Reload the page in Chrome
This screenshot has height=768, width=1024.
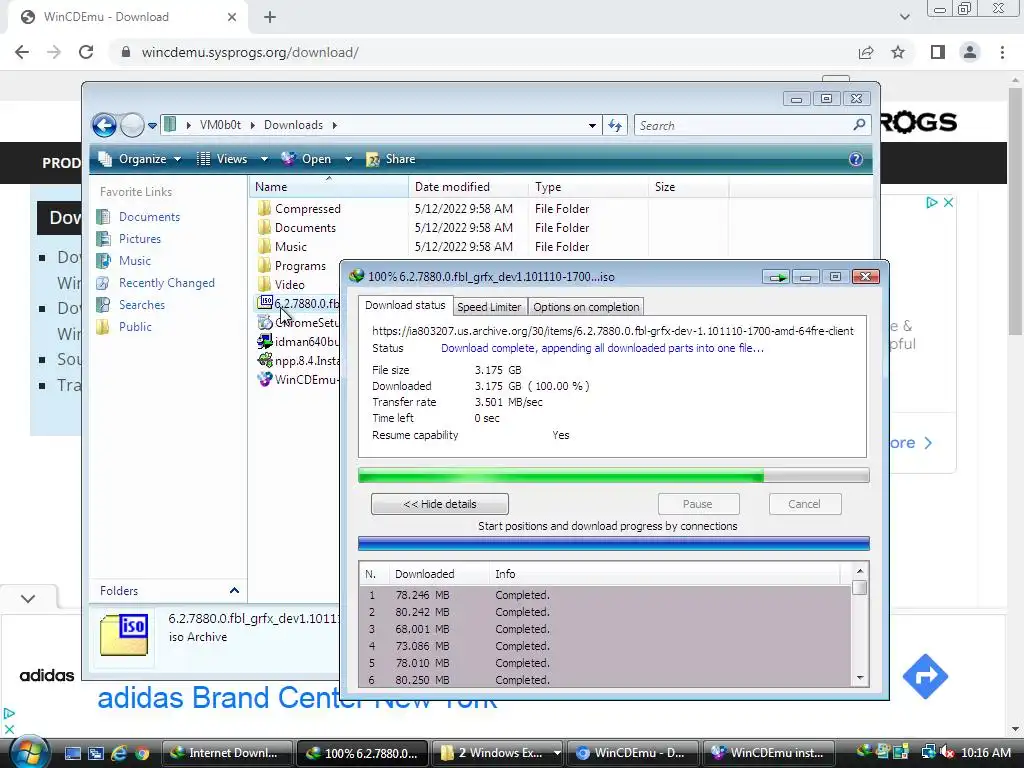pyautogui.click(x=86, y=52)
